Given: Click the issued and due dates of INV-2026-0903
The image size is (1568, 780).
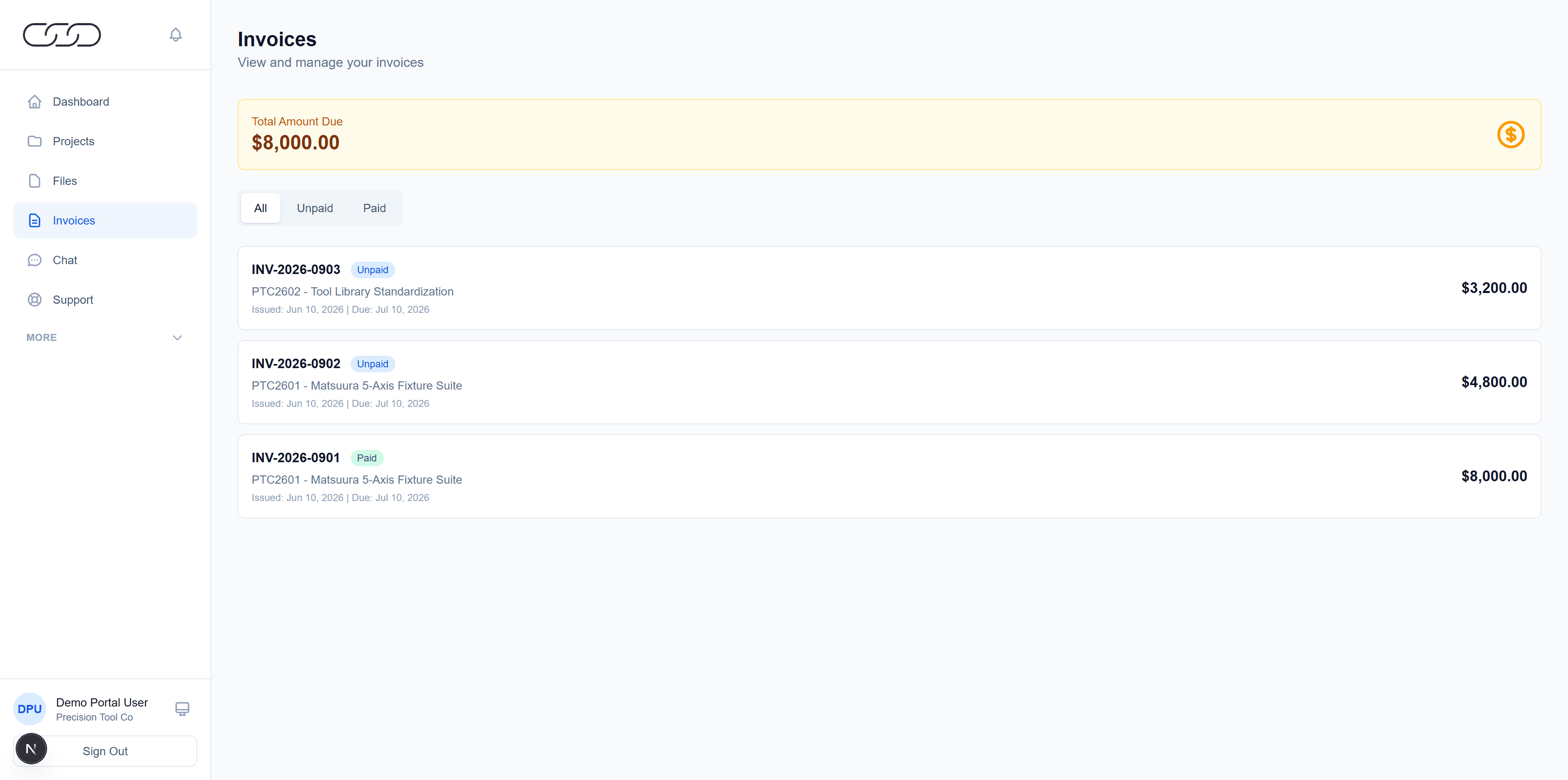Looking at the screenshot, I should click(340, 310).
